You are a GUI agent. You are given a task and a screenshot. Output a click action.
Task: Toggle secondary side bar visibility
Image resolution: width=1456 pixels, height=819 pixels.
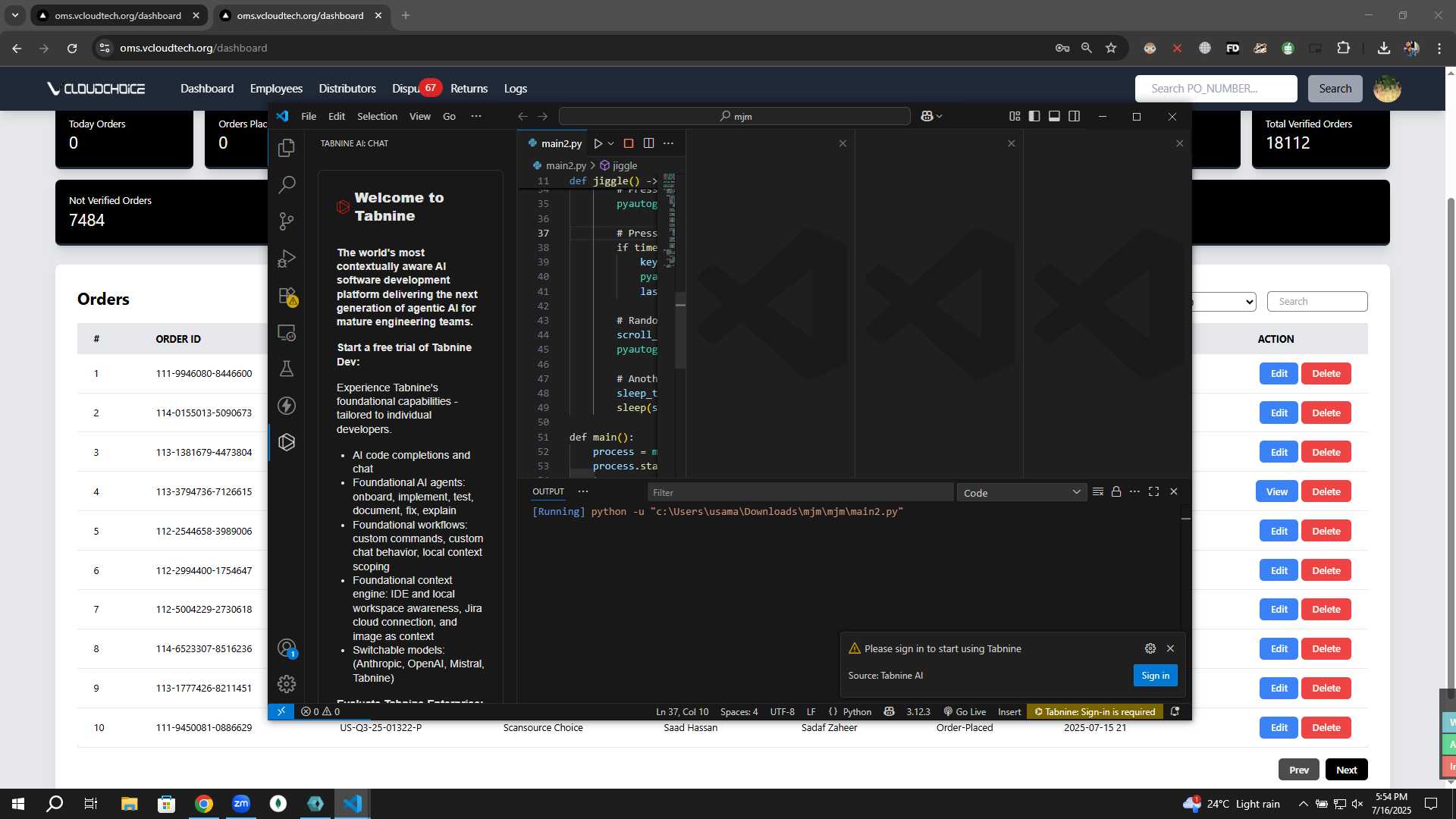1074,116
